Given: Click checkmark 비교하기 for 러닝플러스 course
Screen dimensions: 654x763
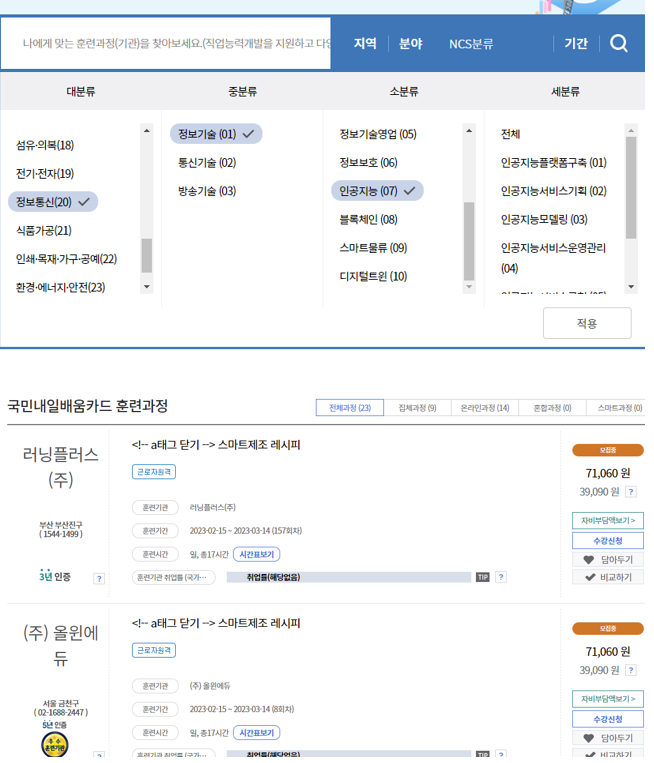Looking at the screenshot, I should point(608,577).
